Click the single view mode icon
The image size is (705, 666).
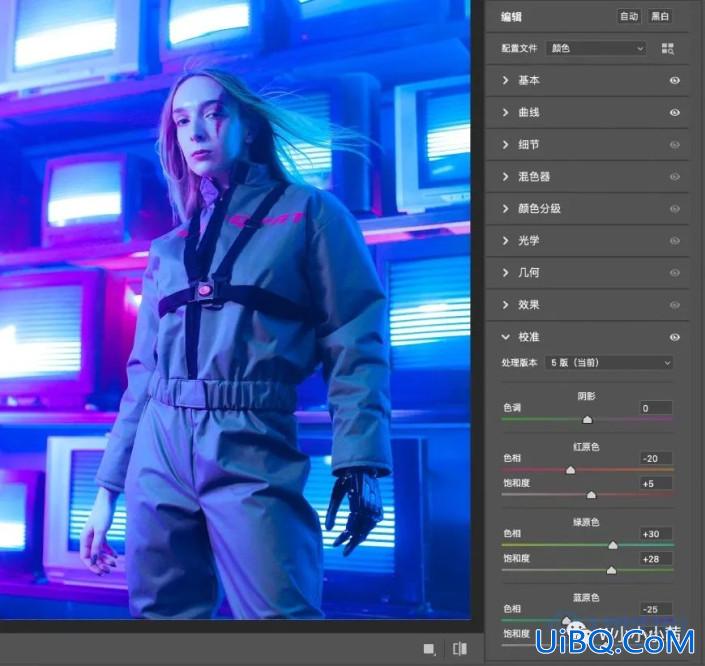(429, 649)
